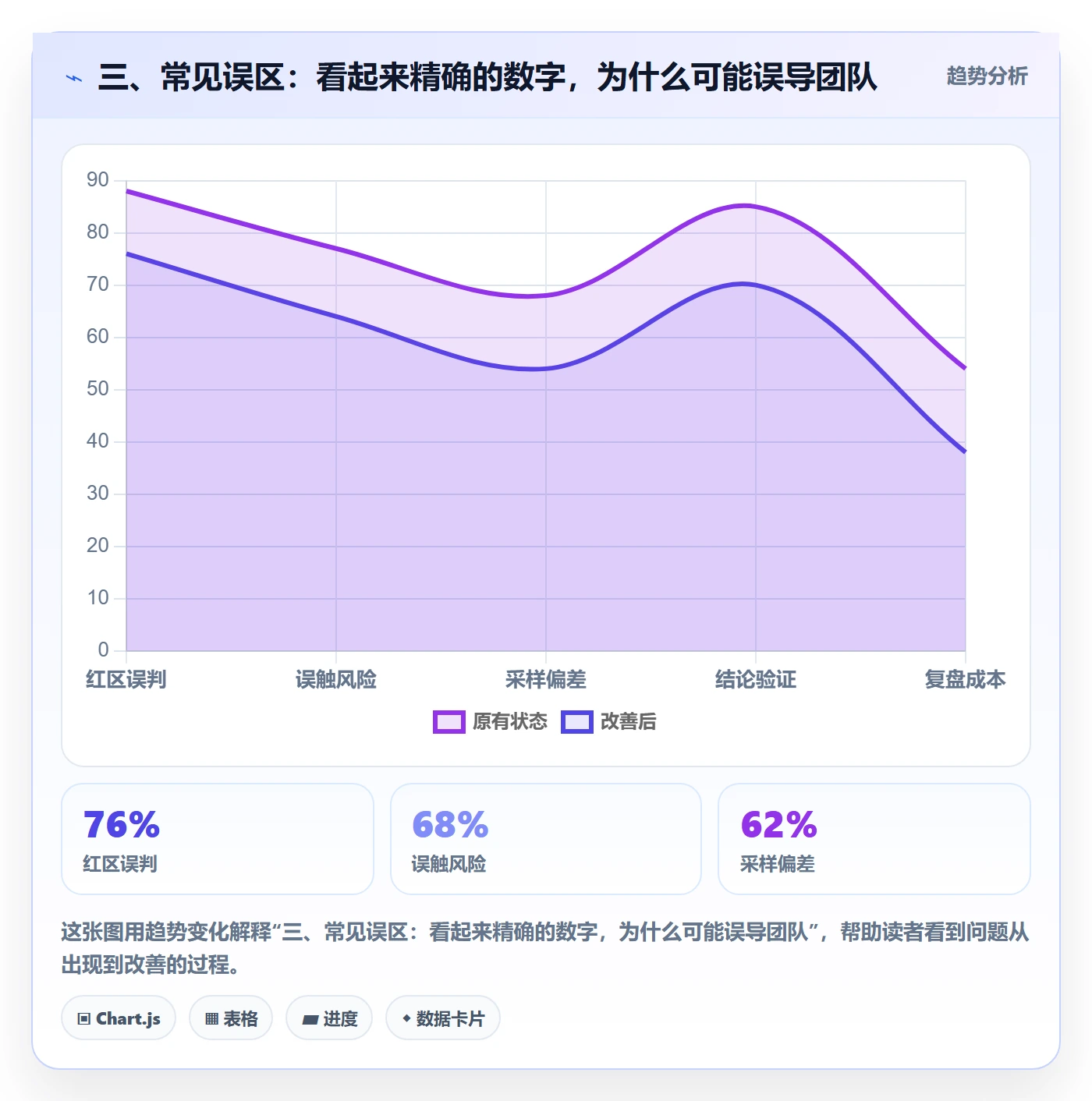The image size is (1092, 1101).
Task: Click the 误触风险 x-axis label
Action: [336, 680]
